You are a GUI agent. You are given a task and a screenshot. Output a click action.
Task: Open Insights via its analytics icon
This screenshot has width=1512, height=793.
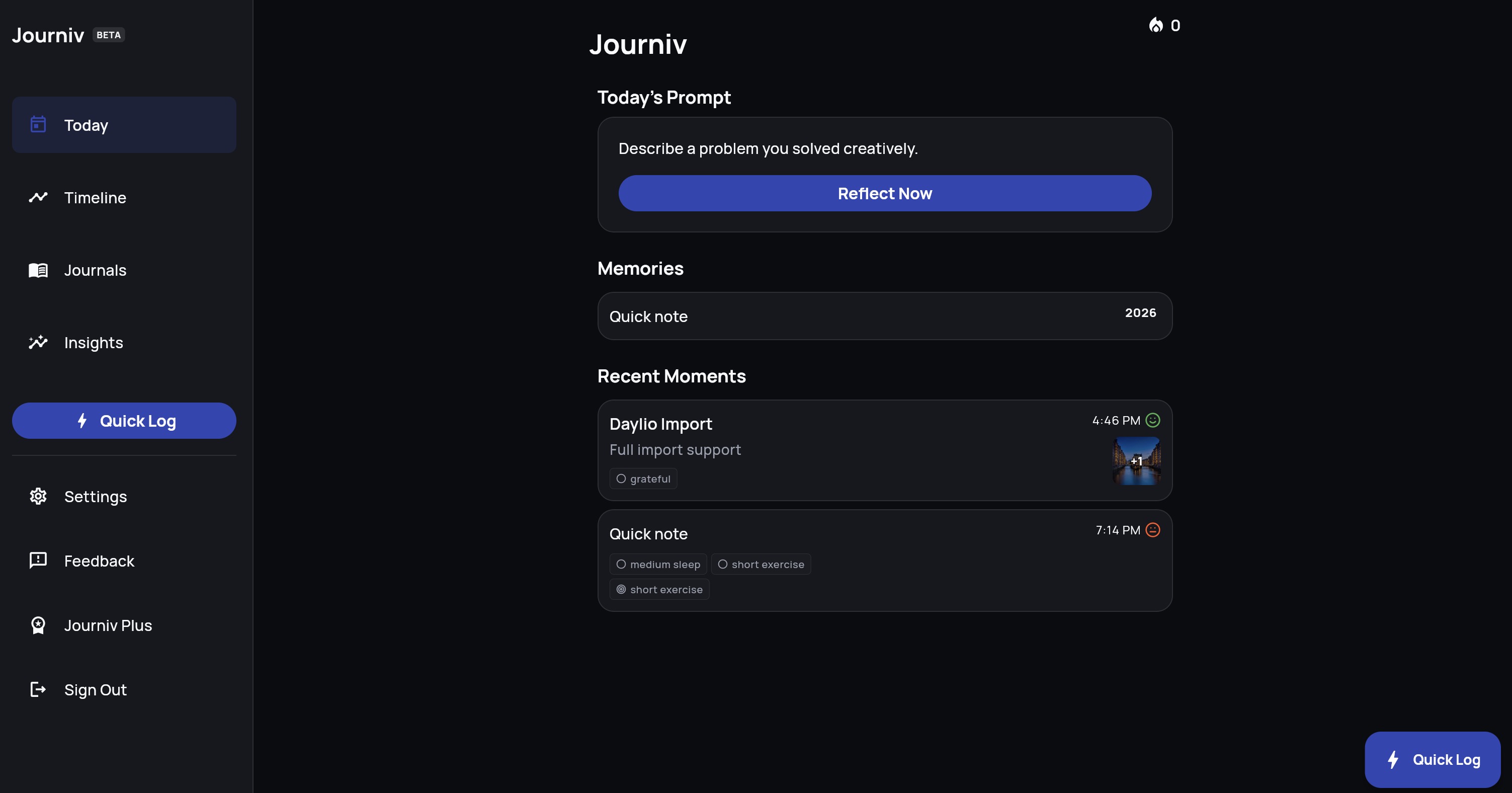[38, 342]
